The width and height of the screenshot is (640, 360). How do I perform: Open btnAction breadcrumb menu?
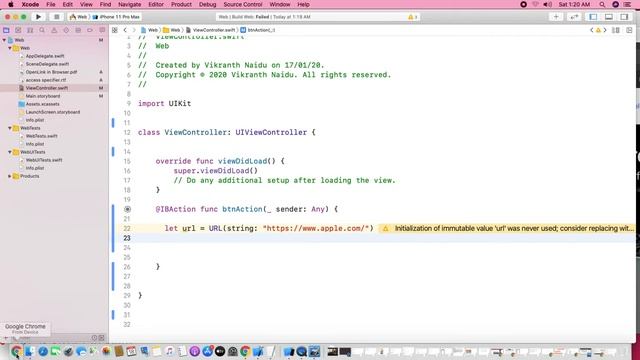[258, 30]
